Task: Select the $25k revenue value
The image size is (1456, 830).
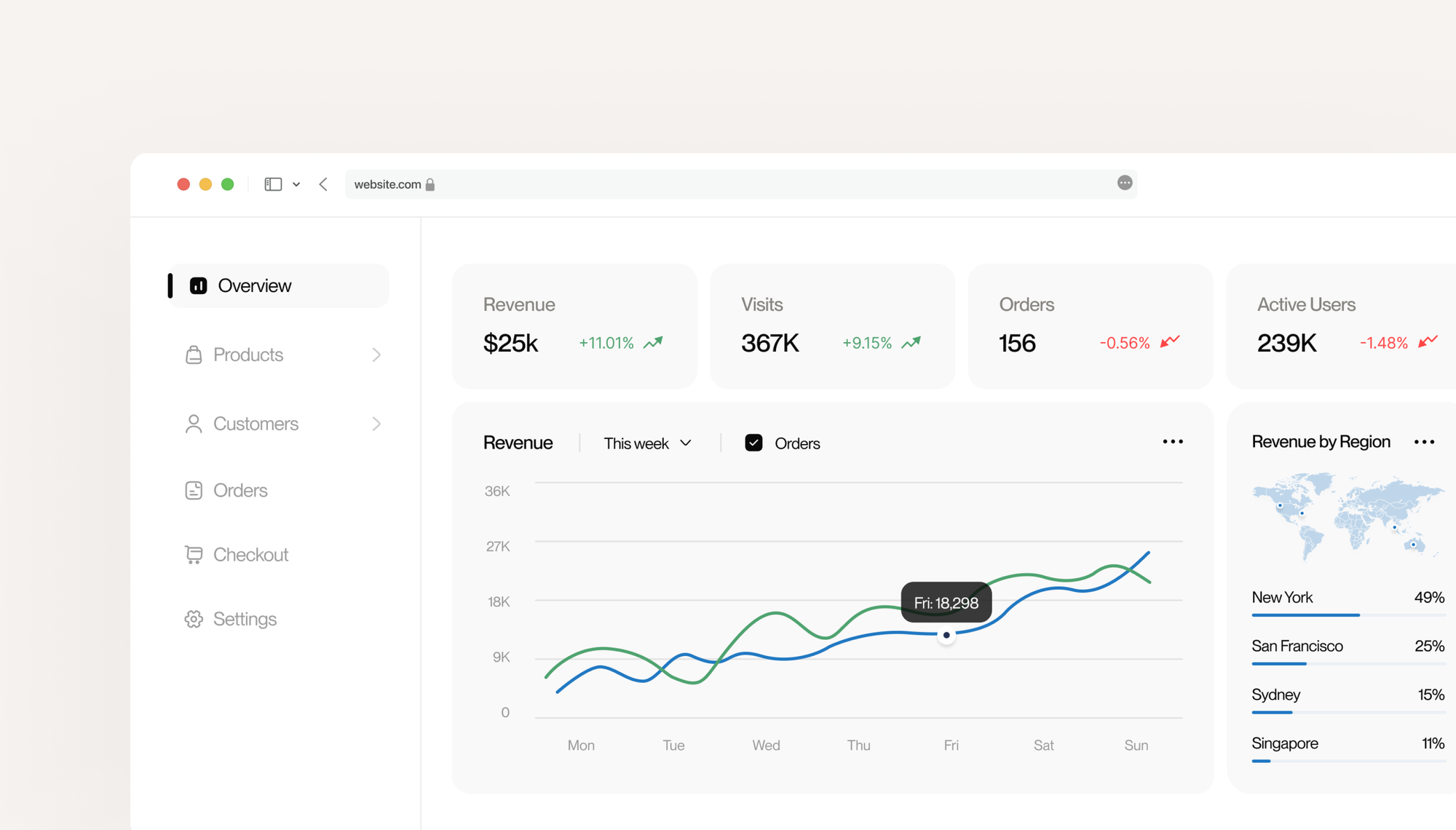Action: [510, 343]
